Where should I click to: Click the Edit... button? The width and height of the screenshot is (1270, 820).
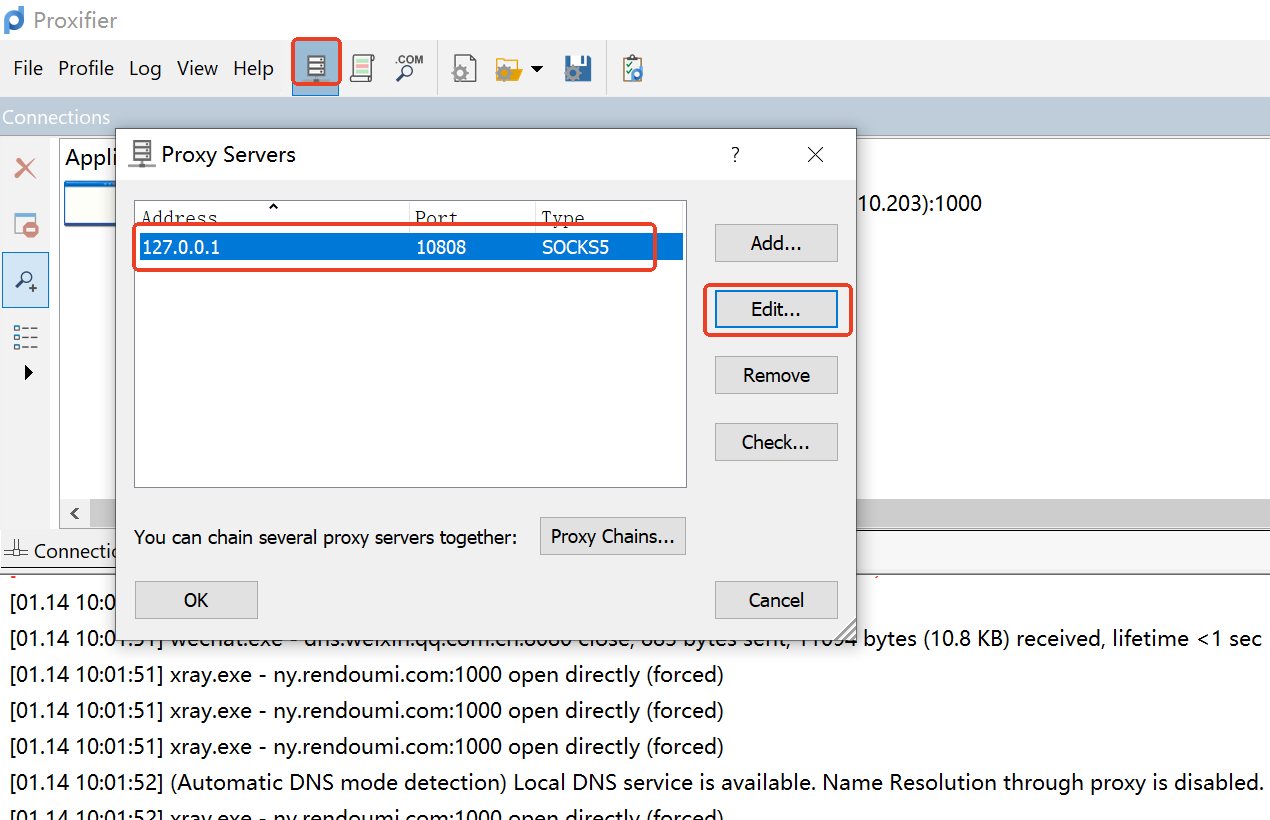click(776, 309)
